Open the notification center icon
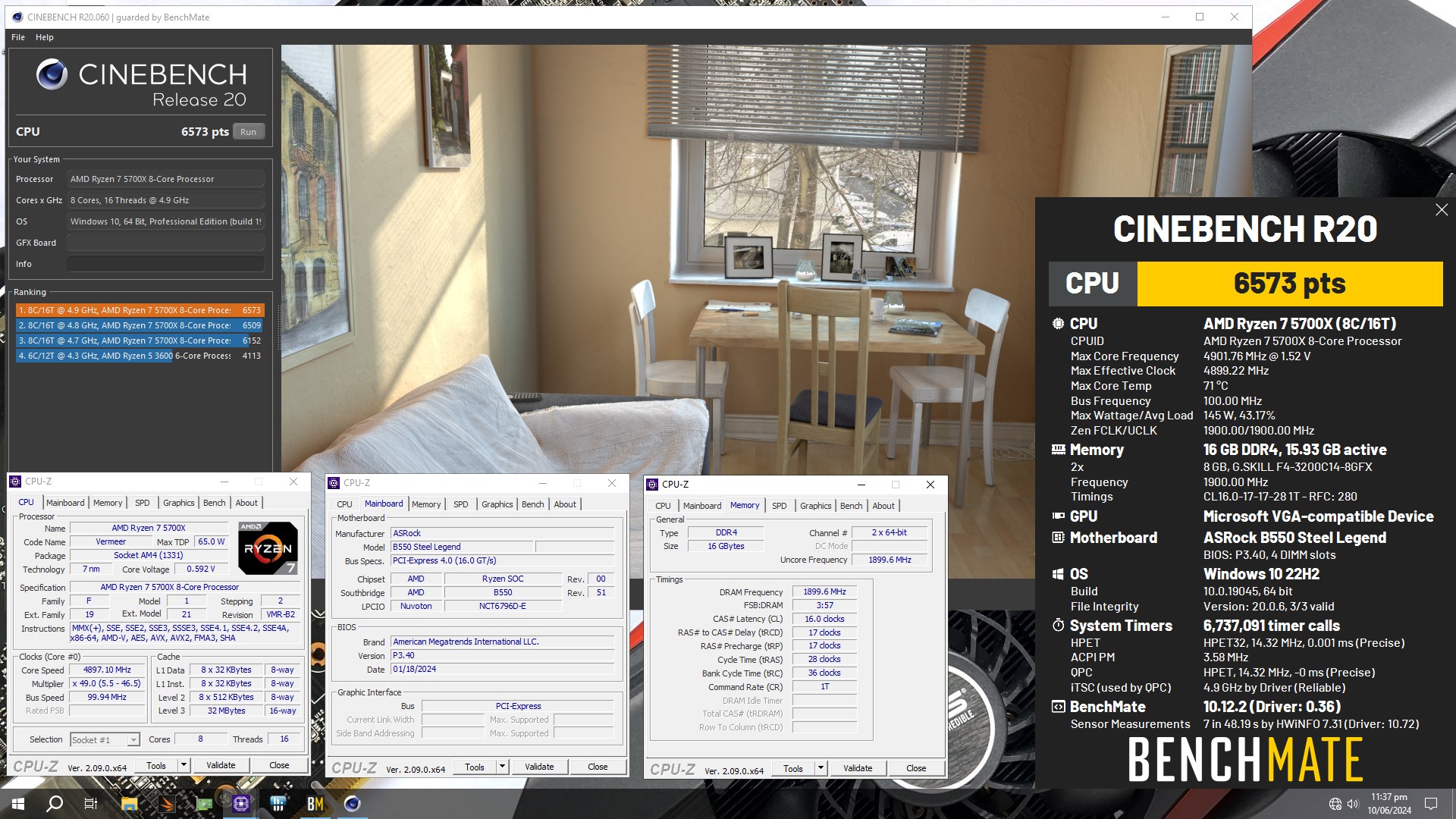The image size is (1456, 819). coord(1431,804)
